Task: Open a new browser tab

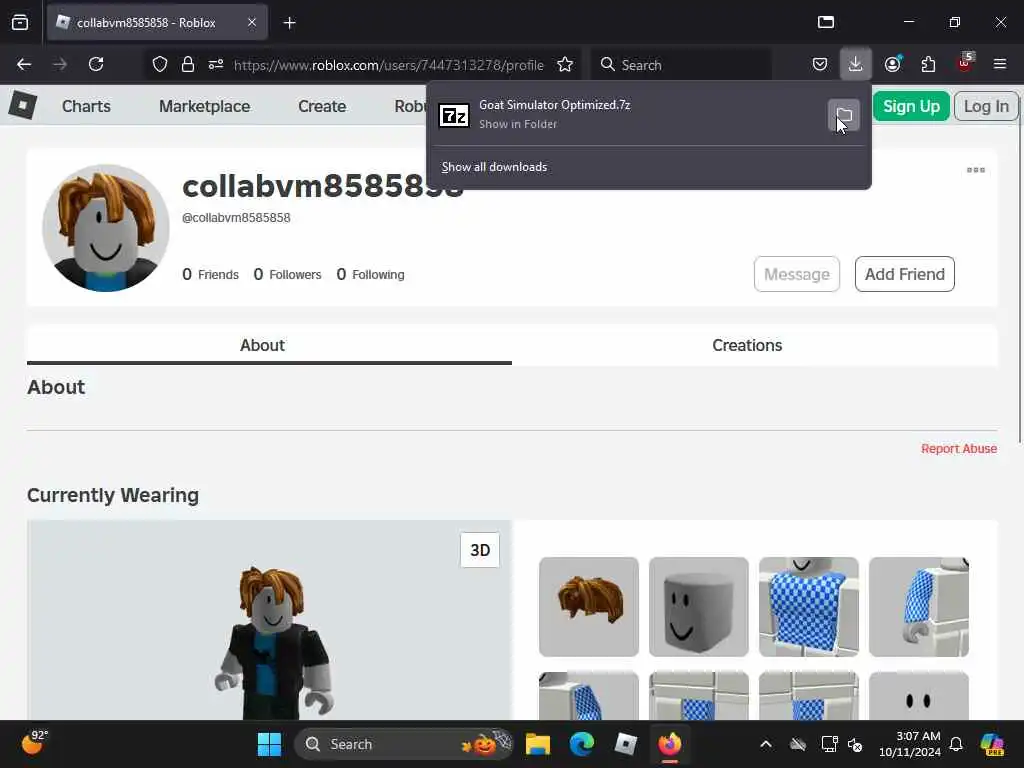Action: [289, 23]
